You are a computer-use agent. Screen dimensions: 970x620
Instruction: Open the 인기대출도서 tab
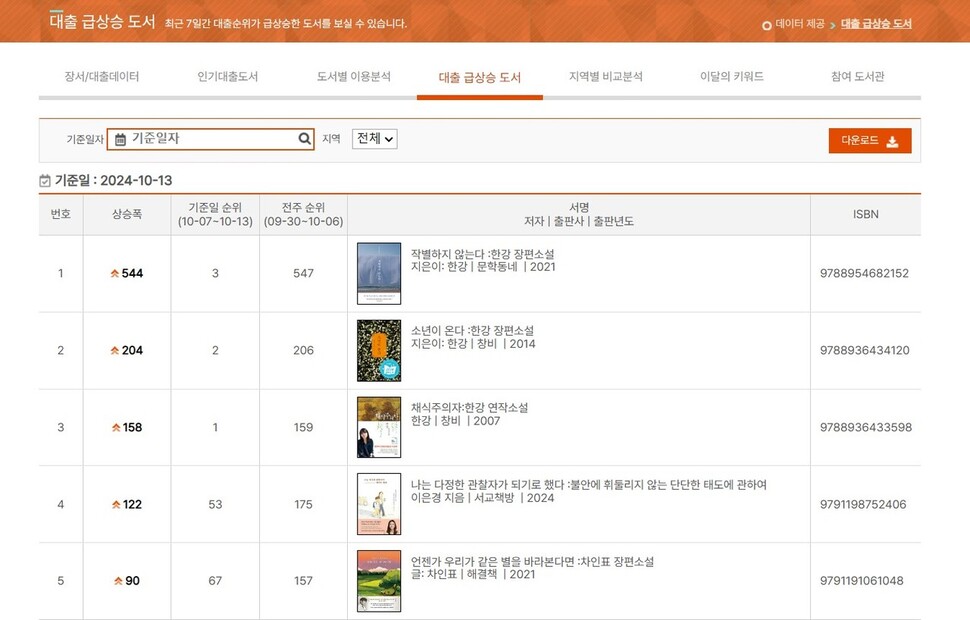(x=228, y=77)
